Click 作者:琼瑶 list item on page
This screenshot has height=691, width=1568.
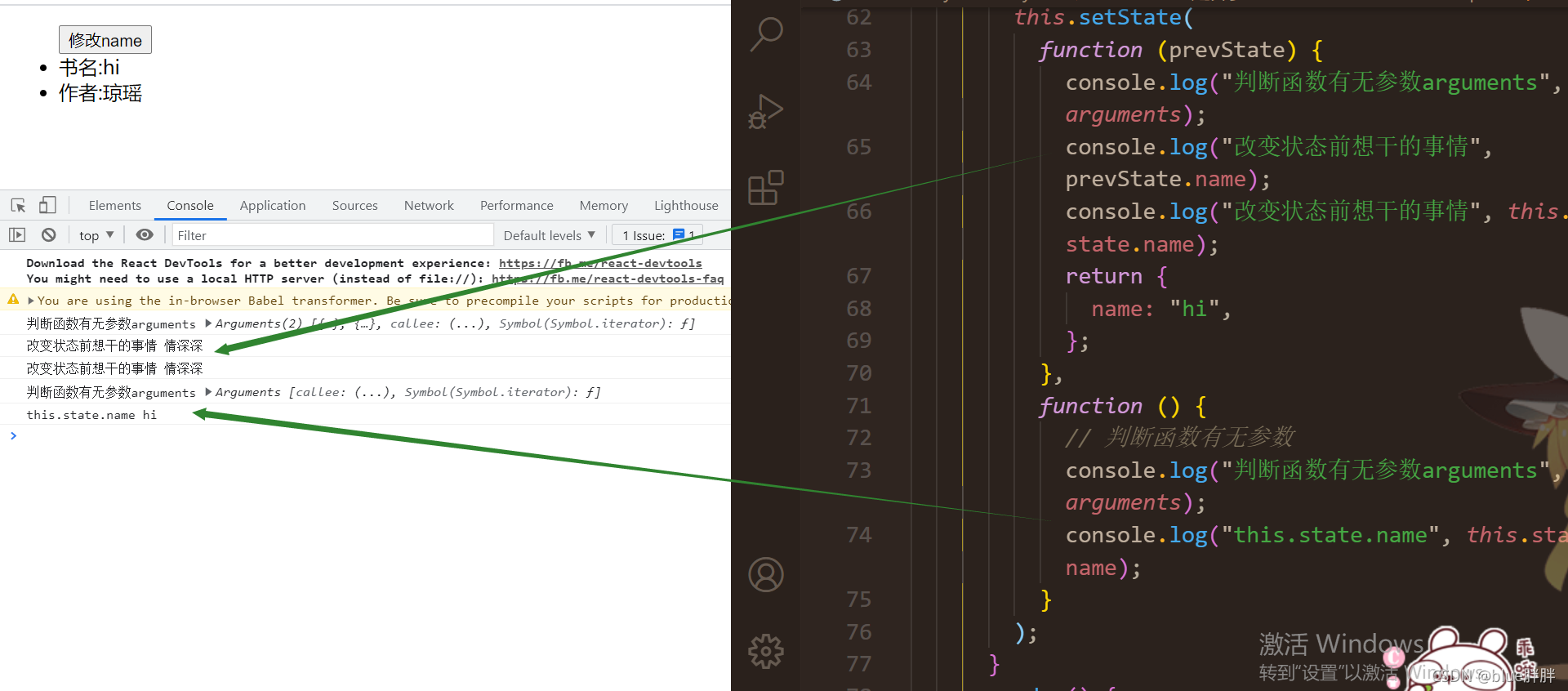(100, 94)
